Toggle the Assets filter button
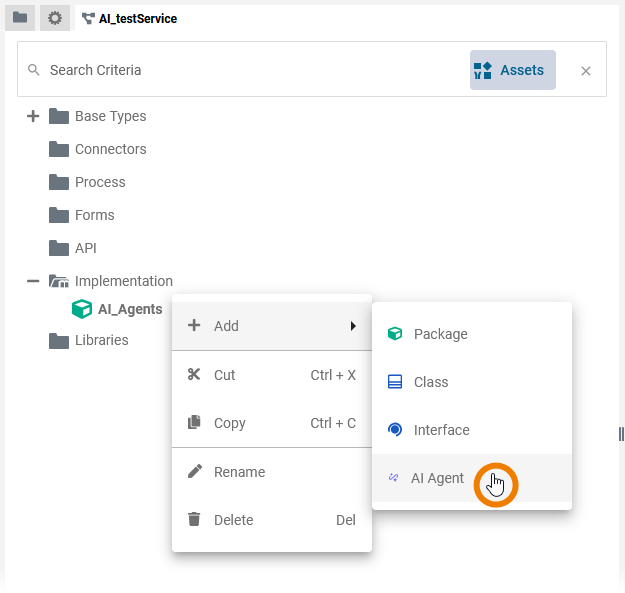 (x=512, y=70)
